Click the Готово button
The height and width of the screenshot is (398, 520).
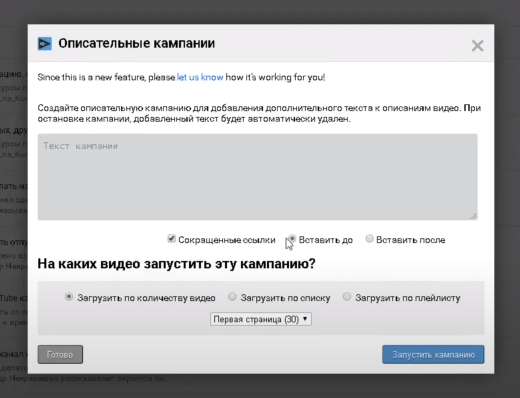60,354
